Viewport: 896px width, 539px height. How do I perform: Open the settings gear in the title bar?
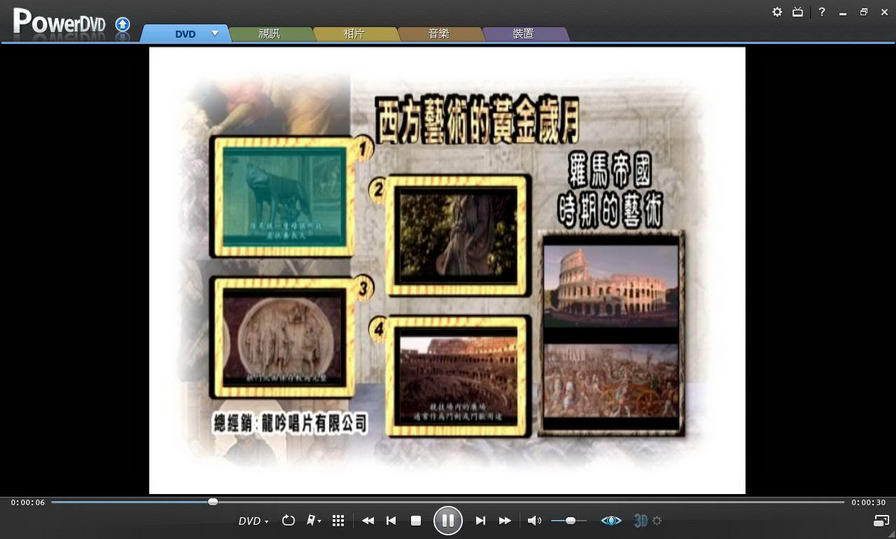point(777,12)
